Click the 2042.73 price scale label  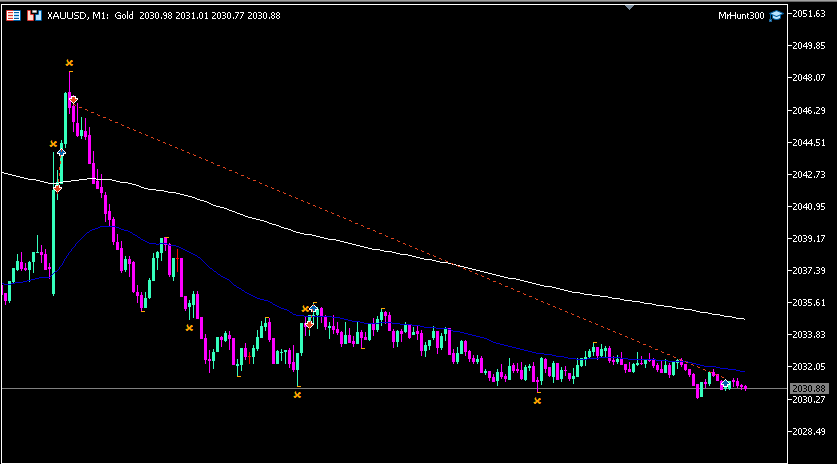tap(809, 175)
